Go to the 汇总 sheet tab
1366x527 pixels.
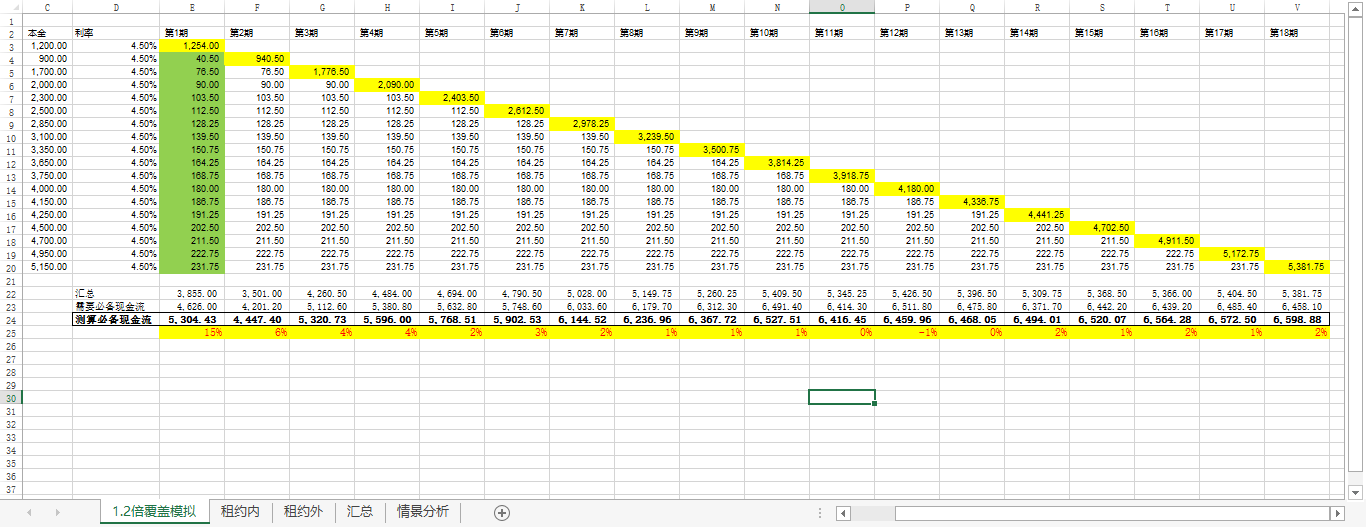click(360, 512)
